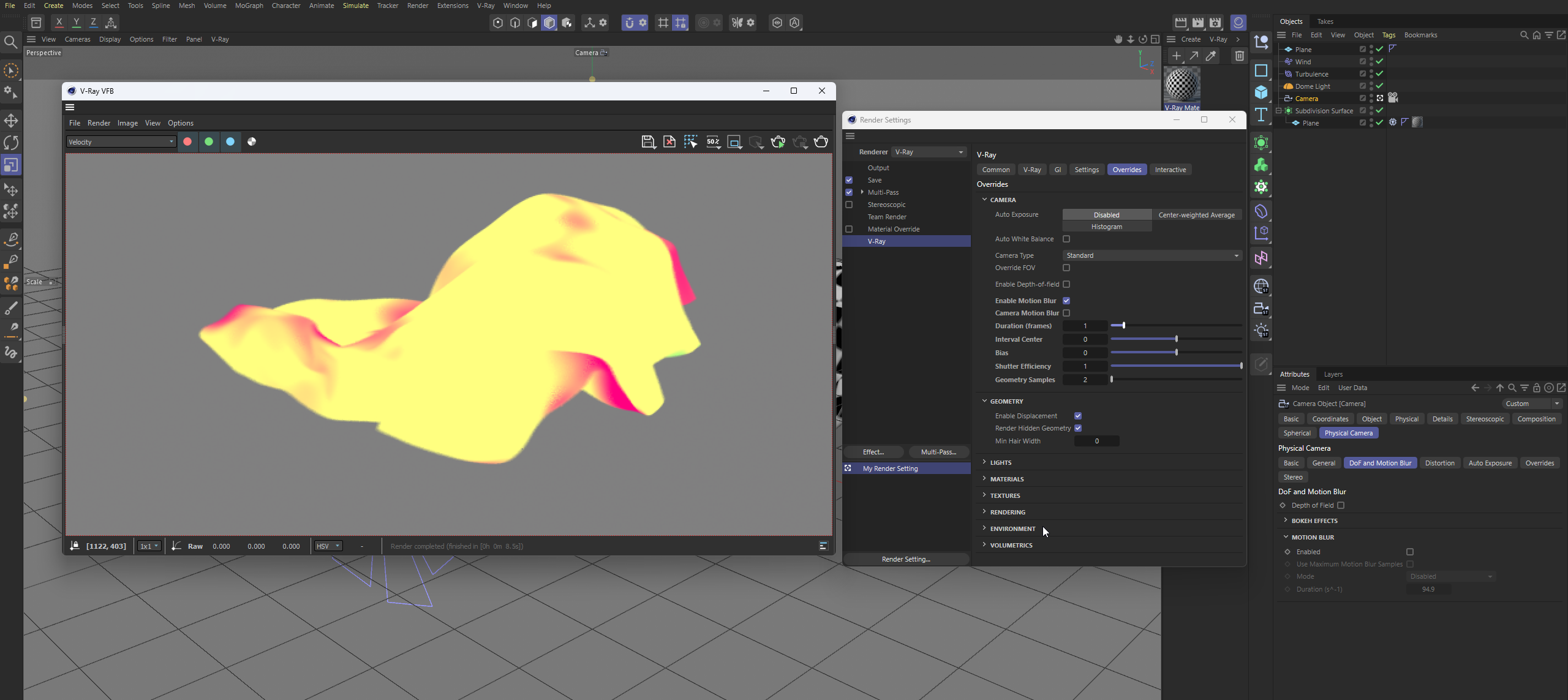This screenshot has width=1568, height=700.
Task: Open Distortion tab in Physical Camera
Action: pos(1439,463)
